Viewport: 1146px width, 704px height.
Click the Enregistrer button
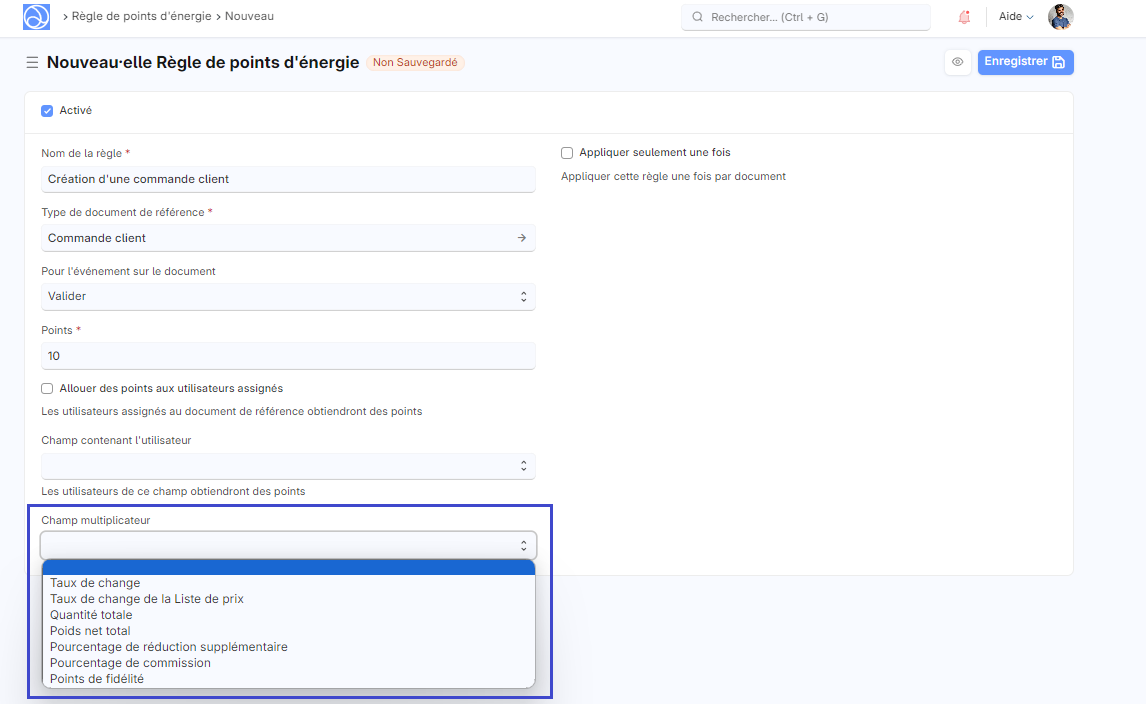1025,62
